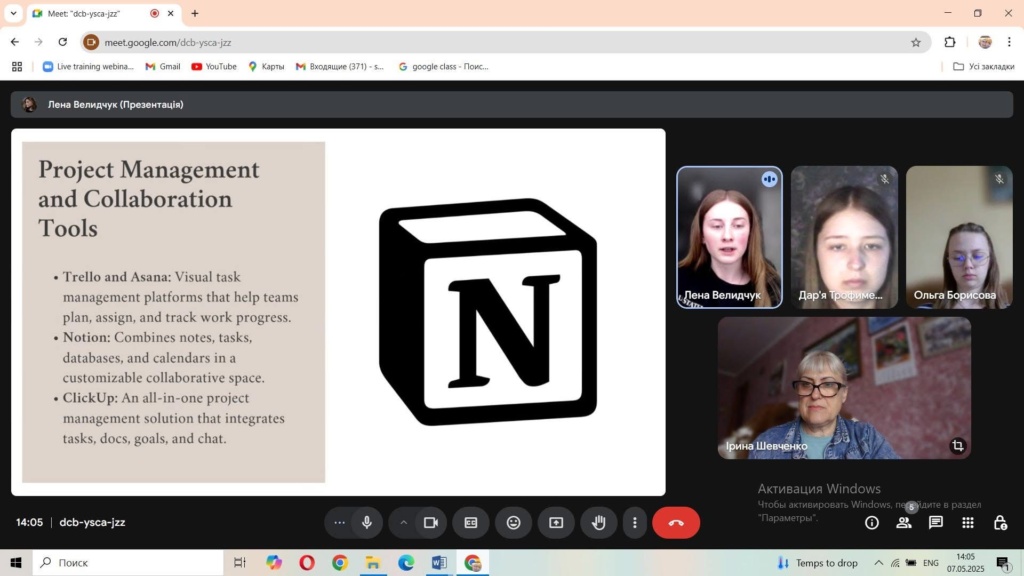Select Ольга Борисова video tile
Viewport: 1024px width, 576px height.
point(959,237)
